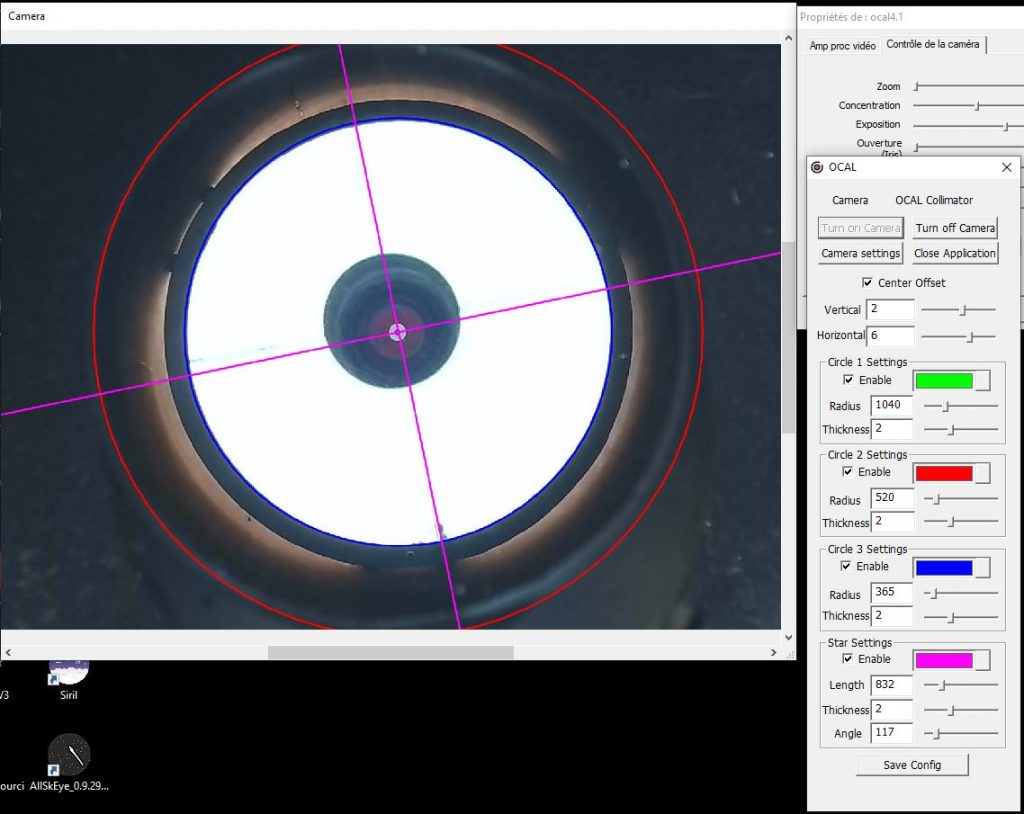Click the OCAL window title icon

[x=817, y=167]
